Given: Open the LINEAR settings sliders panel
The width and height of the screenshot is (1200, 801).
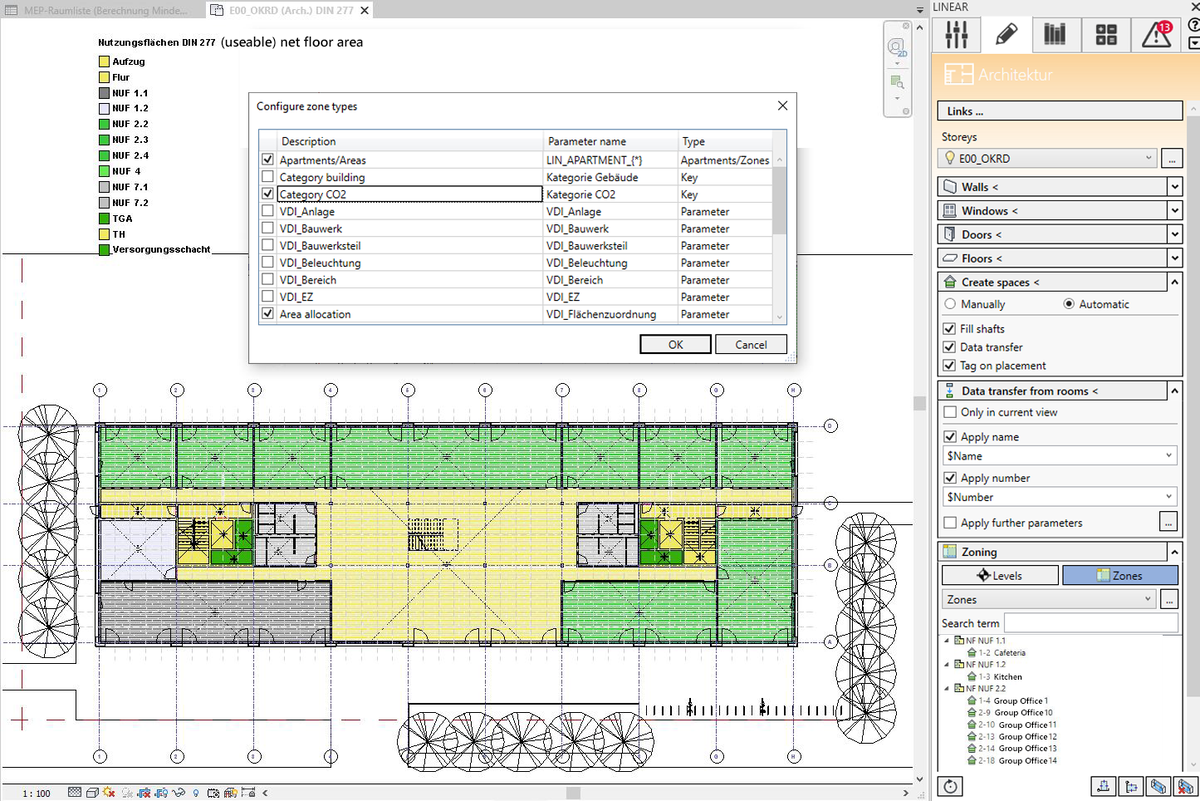Looking at the screenshot, I should (956, 33).
